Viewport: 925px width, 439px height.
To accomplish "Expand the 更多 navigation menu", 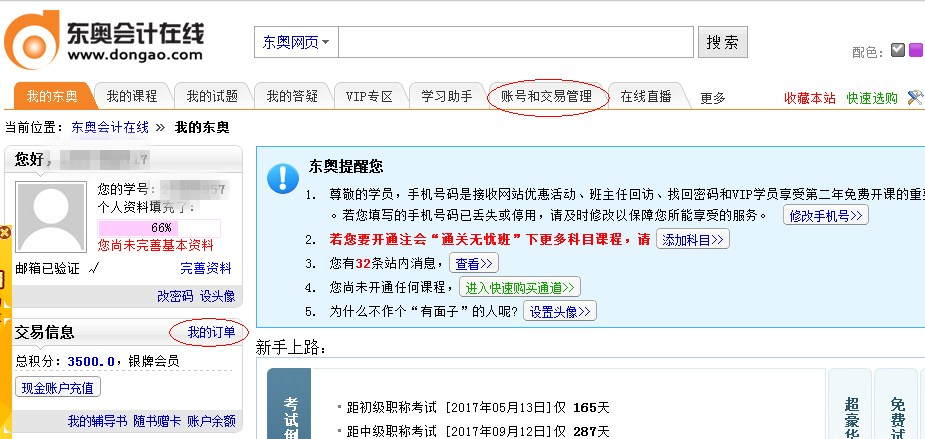I will [x=712, y=98].
